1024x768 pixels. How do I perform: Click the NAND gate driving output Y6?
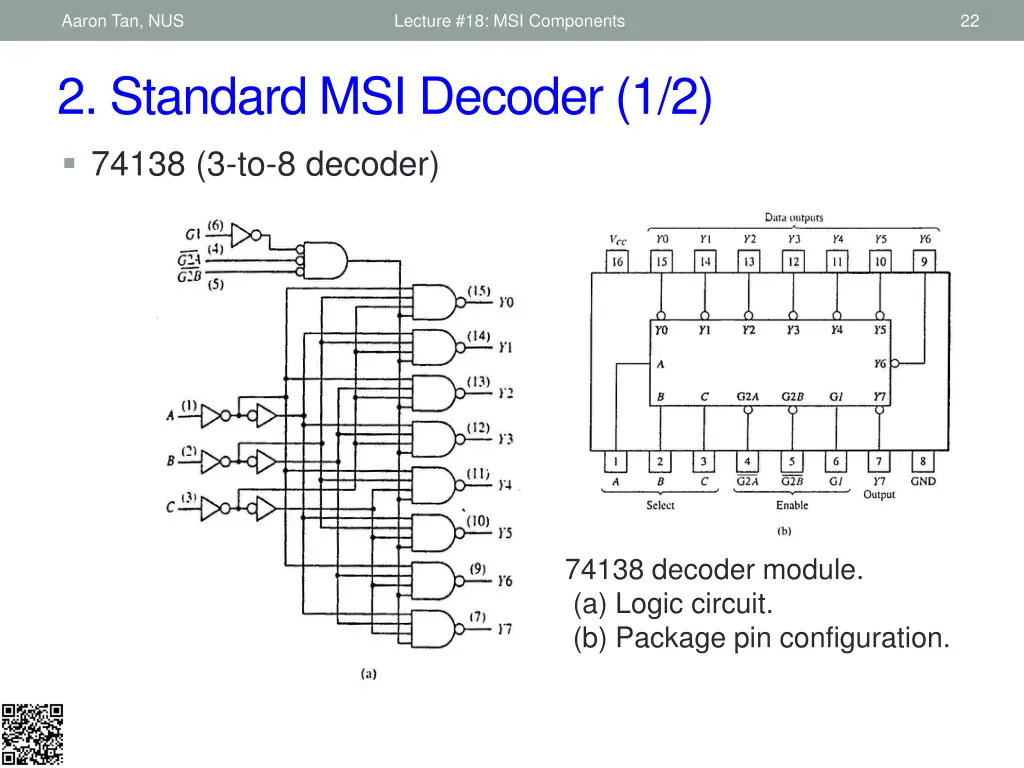coord(438,581)
